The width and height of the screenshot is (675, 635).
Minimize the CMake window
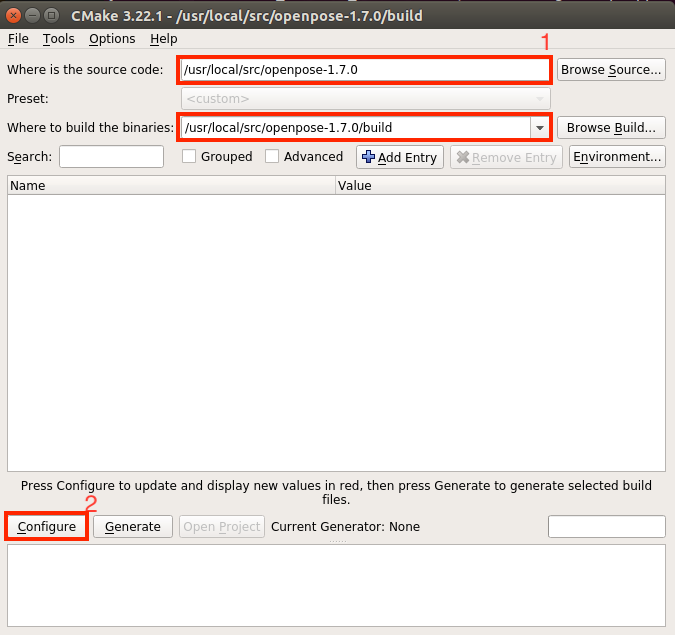pyautogui.click(x=32, y=15)
